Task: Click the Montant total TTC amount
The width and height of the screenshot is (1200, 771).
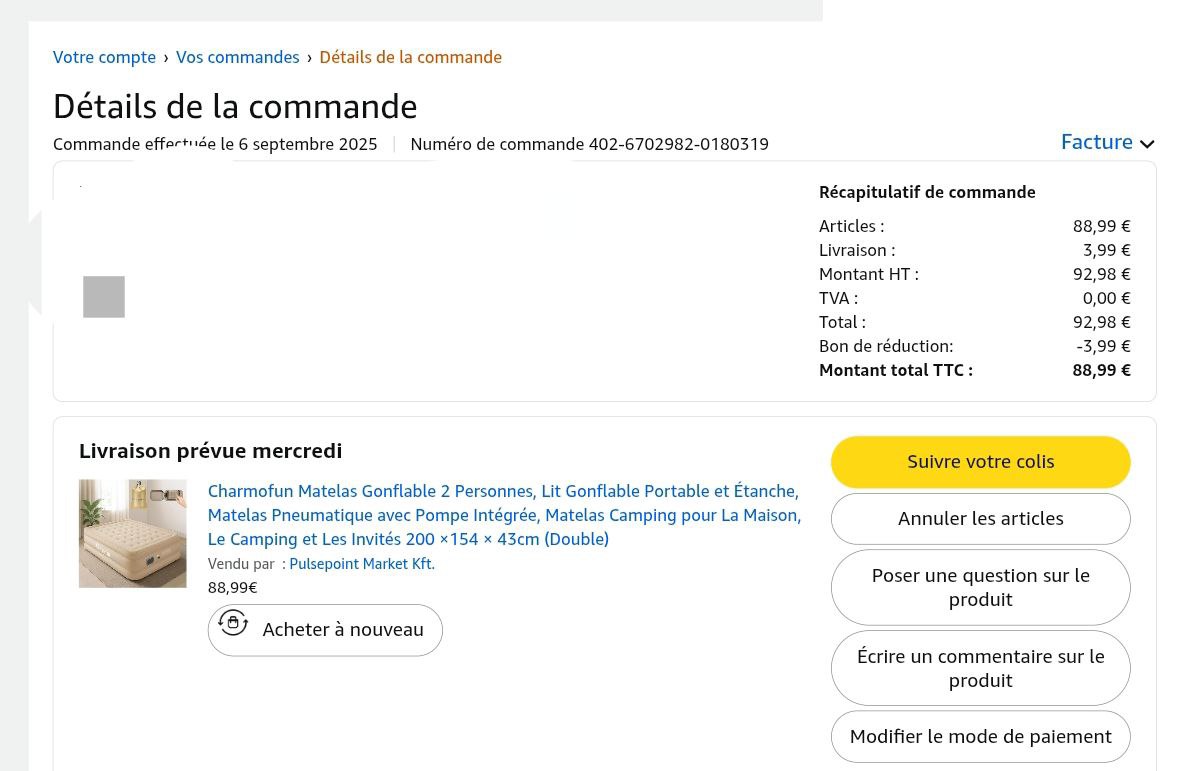Action: click(x=1101, y=370)
